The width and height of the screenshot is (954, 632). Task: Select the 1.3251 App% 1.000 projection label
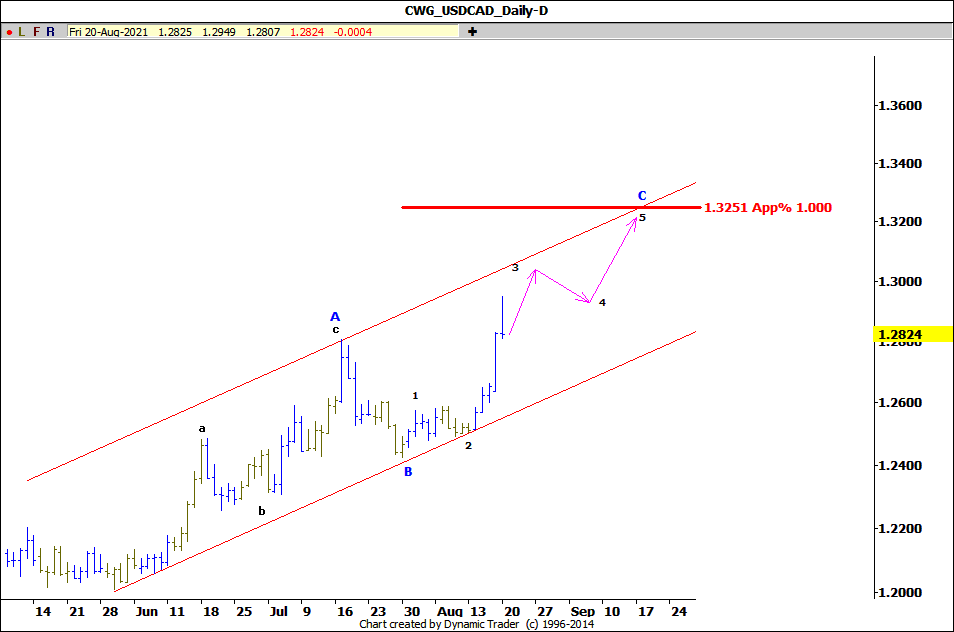tap(768, 207)
